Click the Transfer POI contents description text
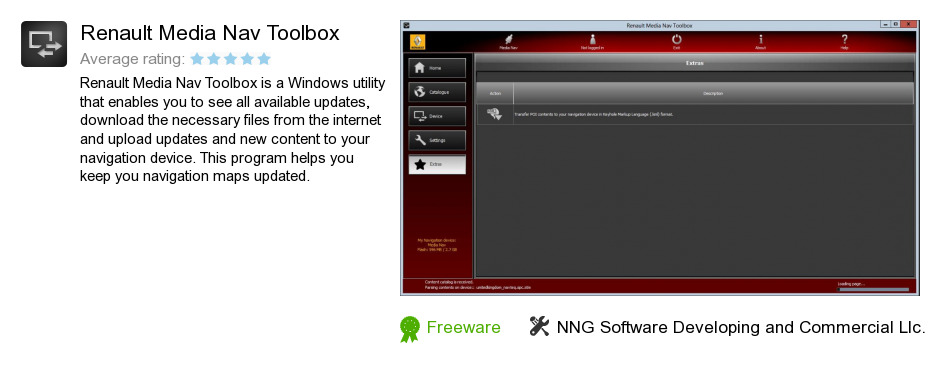 pyautogui.click(x=593, y=114)
